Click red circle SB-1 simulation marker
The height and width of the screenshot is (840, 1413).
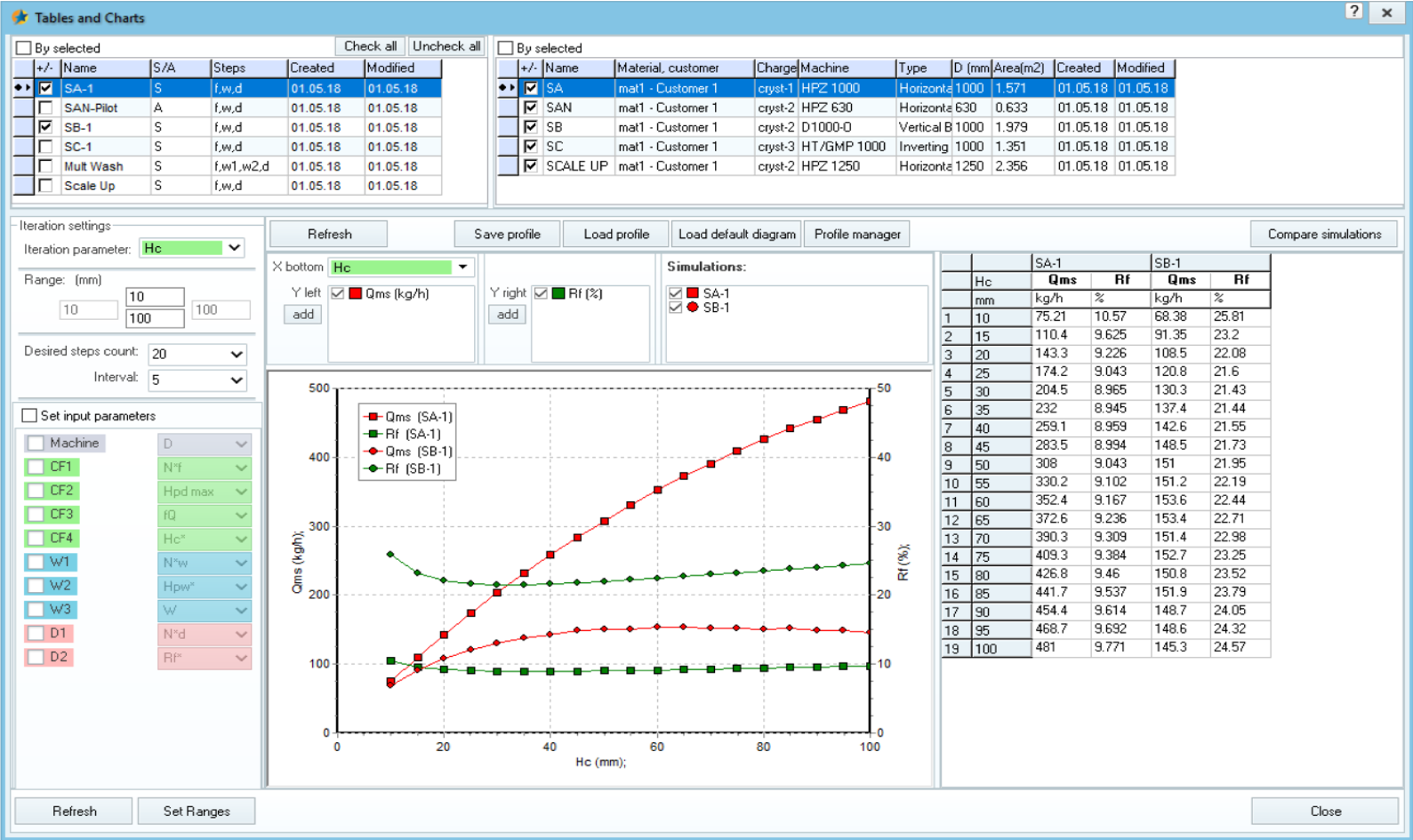(693, 308)
